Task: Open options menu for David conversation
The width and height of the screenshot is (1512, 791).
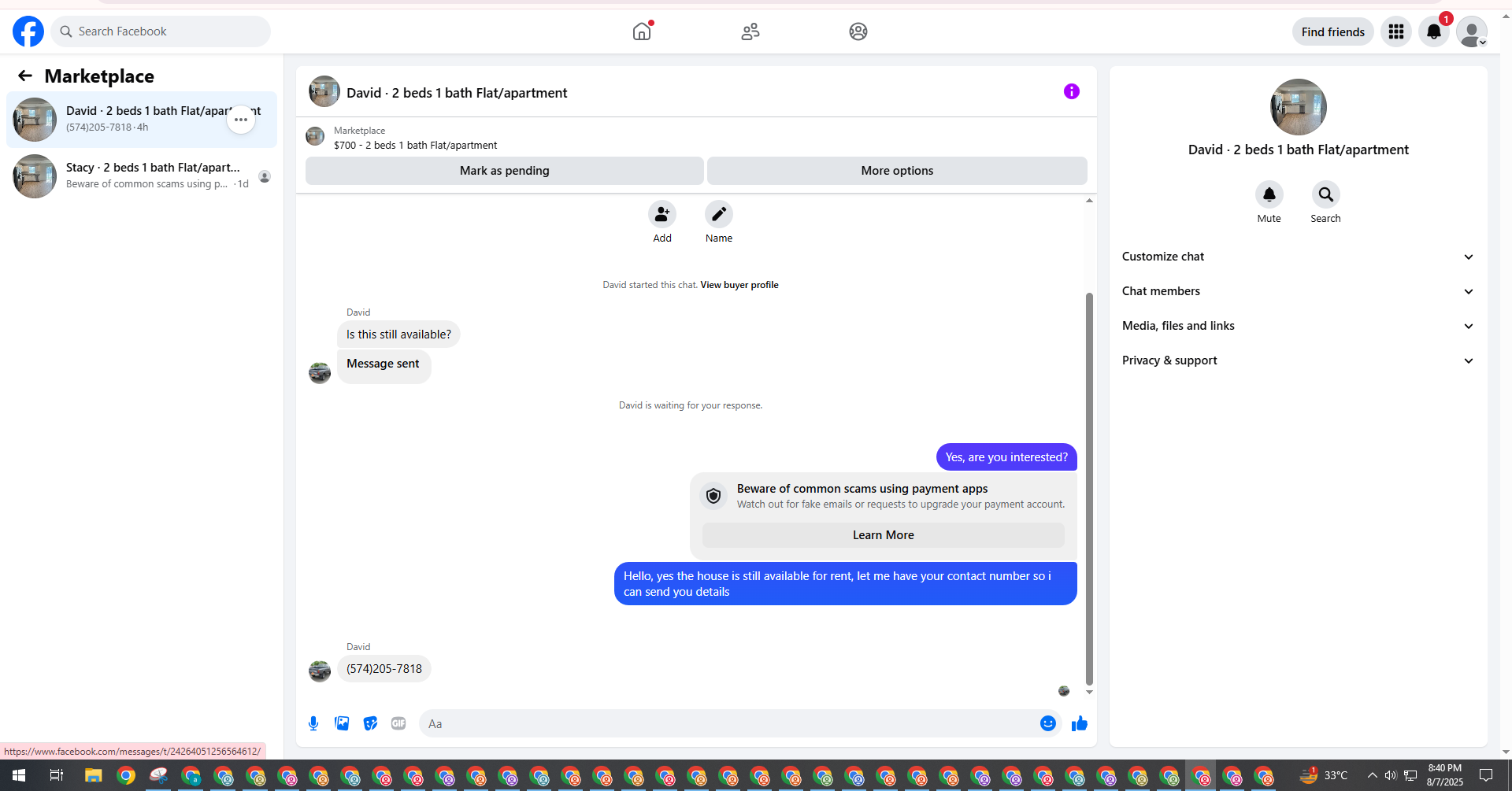Action: (x=241, y=120)
